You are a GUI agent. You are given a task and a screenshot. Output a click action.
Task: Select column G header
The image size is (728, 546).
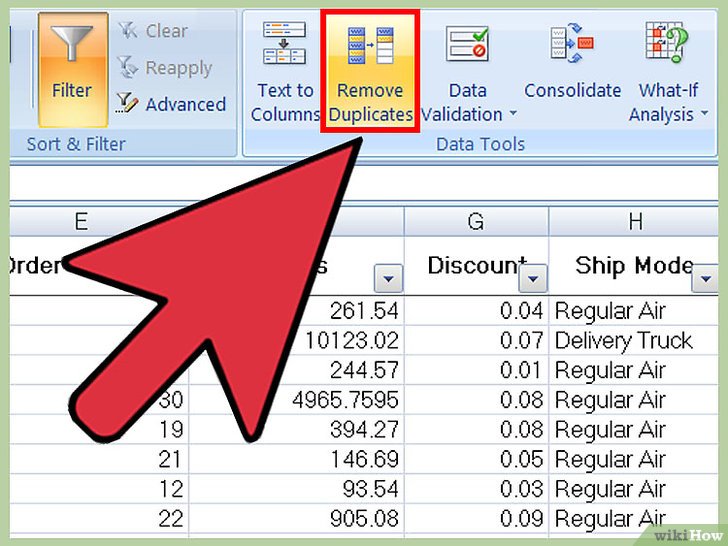click(476, 221)
